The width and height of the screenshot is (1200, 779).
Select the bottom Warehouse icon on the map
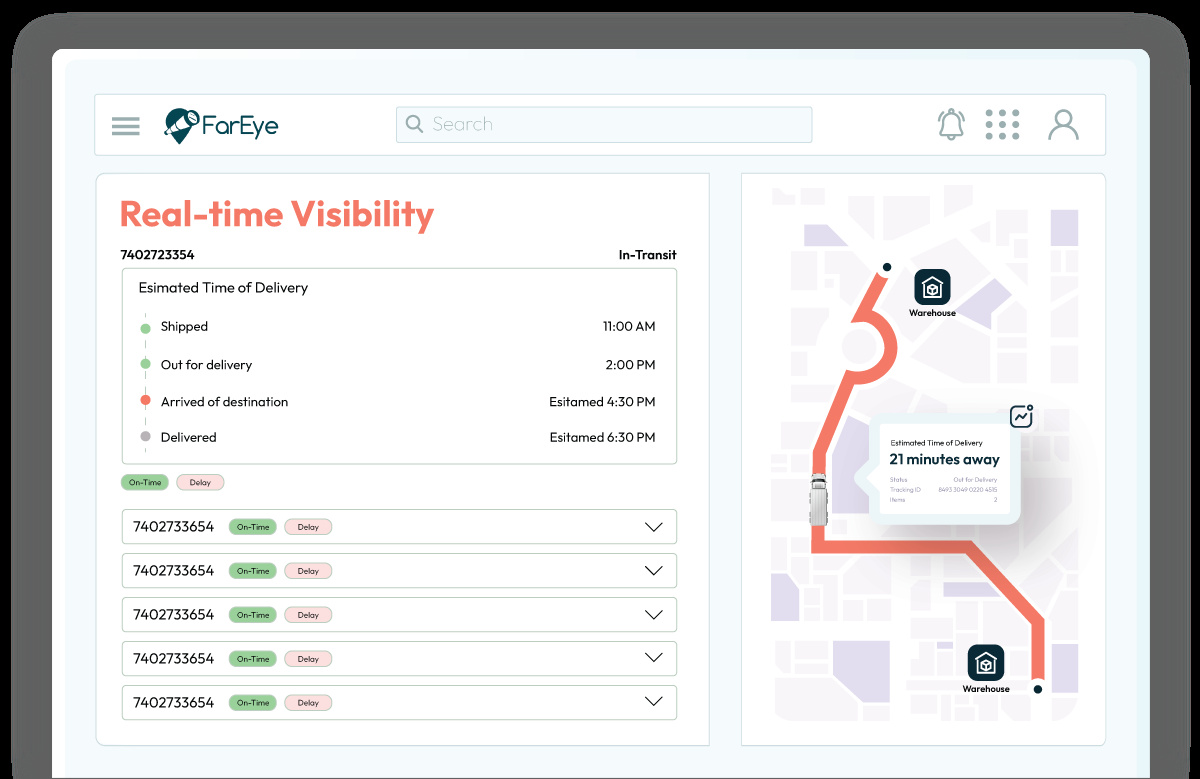coord(985,663)
